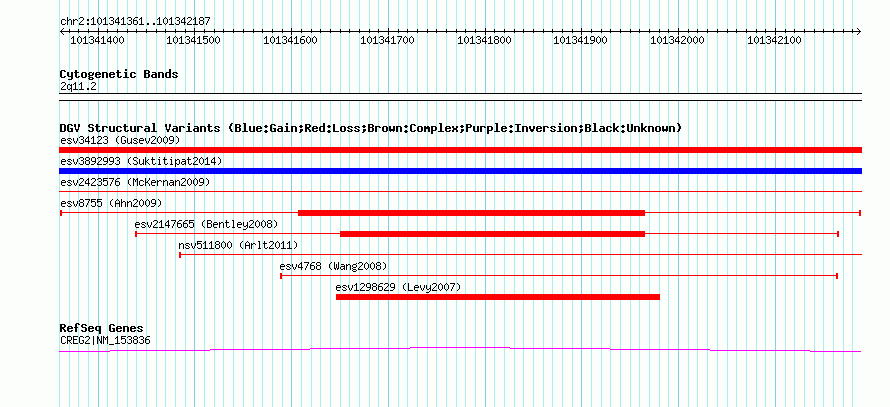Click ruler position 101341400

coord(97,40)
